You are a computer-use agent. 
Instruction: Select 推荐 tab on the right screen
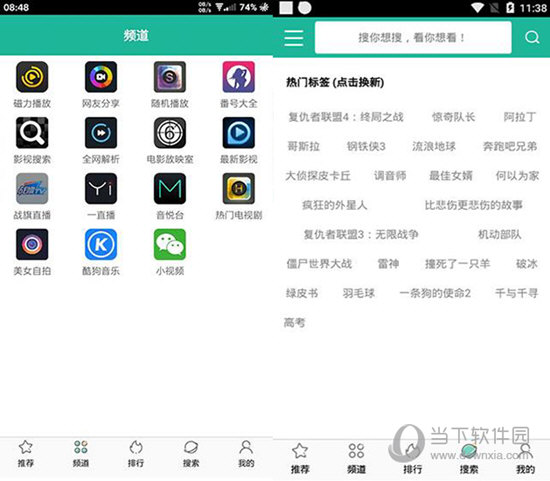pos(300,459)
